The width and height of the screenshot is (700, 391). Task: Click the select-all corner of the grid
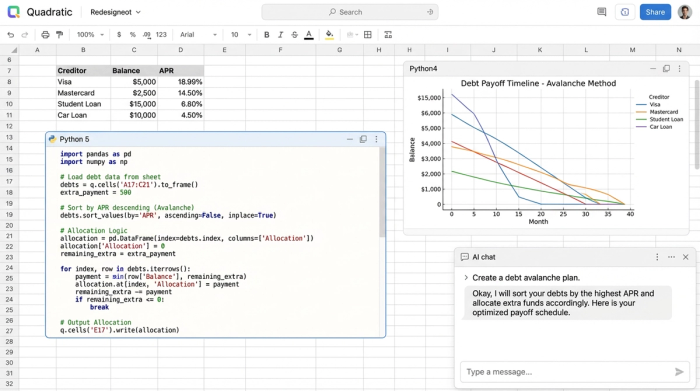point(9,50)
